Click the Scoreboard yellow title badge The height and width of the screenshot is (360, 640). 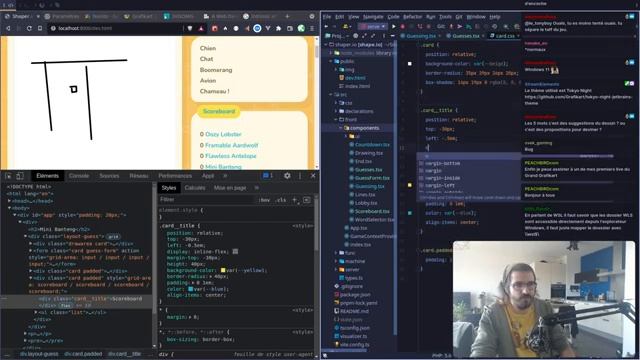click(x=219, y=111)
